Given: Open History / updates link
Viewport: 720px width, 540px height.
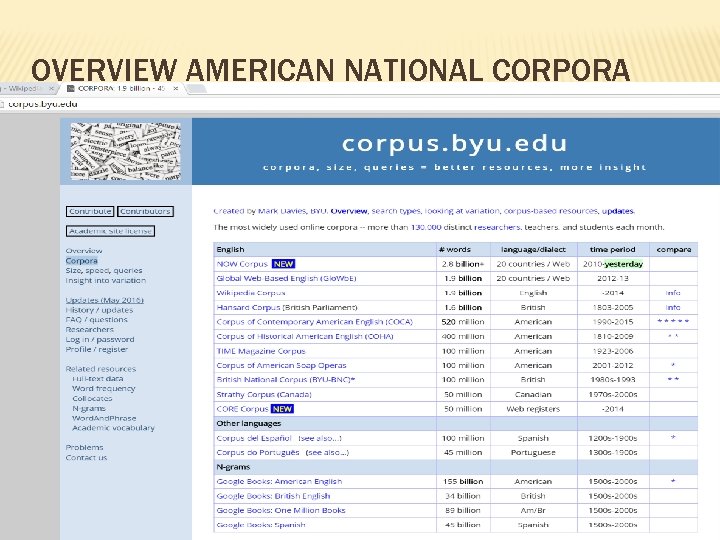Looking at the screenshot, I should click(x=99, y=310).
